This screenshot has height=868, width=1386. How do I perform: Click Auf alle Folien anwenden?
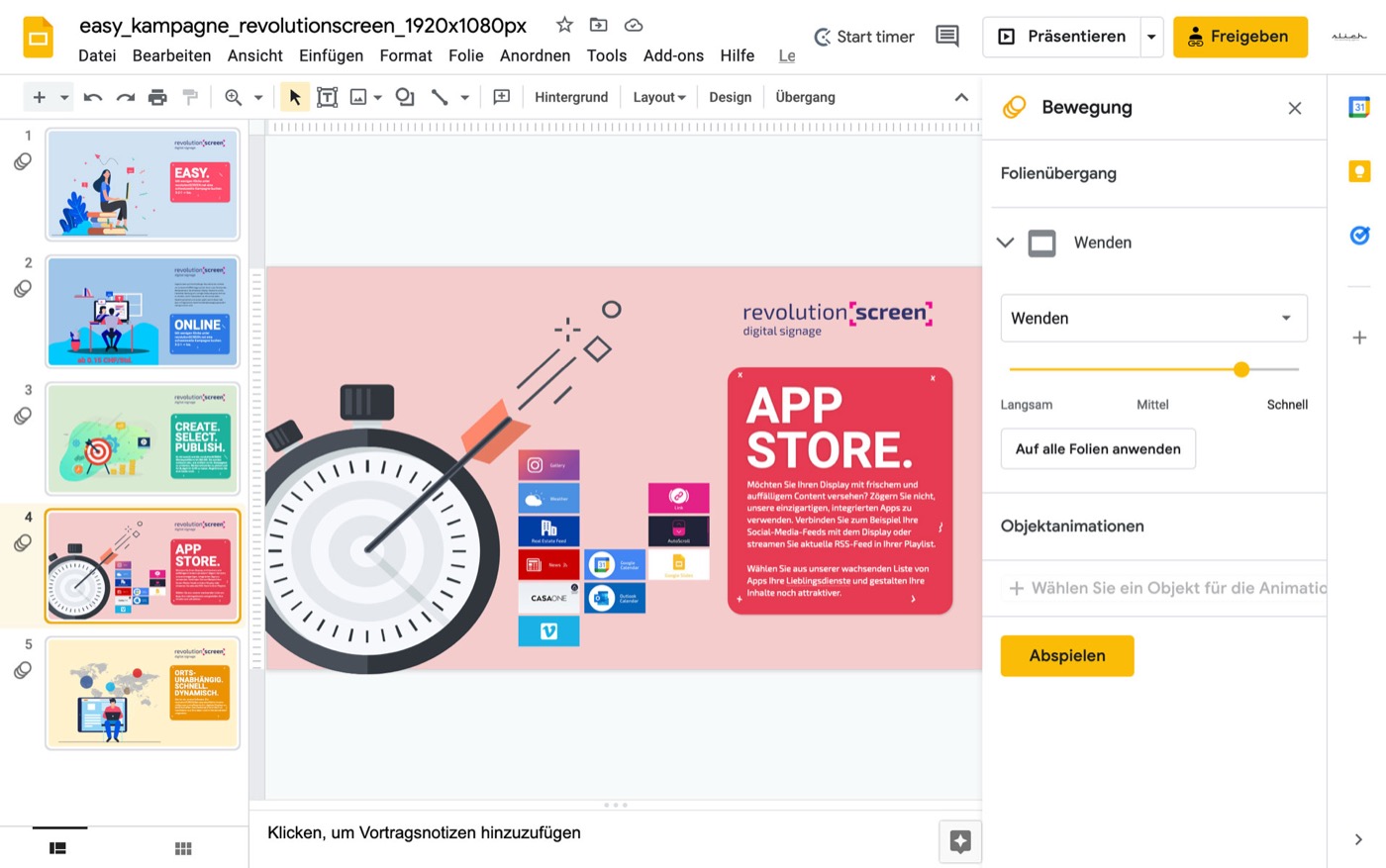[1098, 448]
